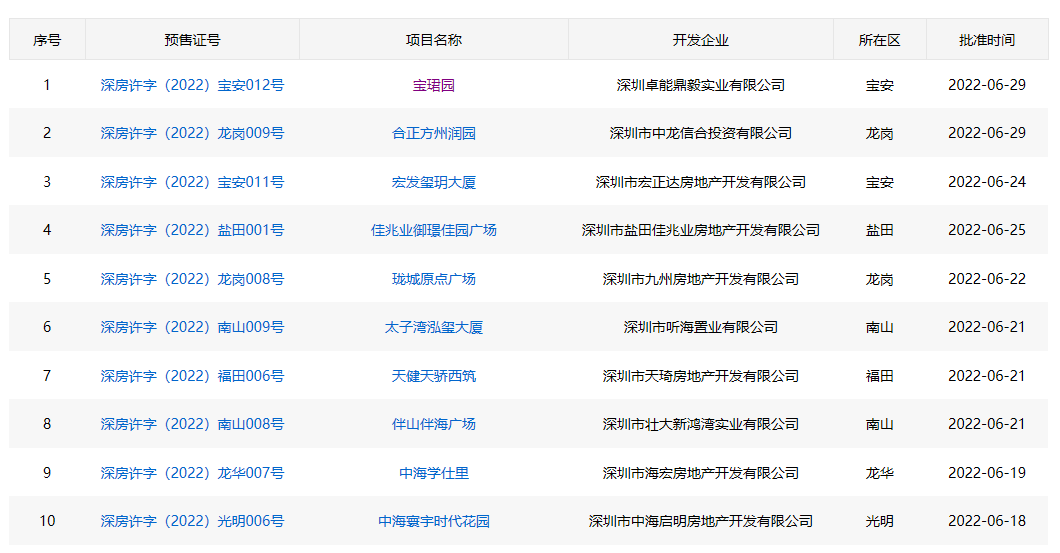Open permit link 深房许字（2022）南山008号
The height and width of the screenshot is (553, 1060).
192,424
